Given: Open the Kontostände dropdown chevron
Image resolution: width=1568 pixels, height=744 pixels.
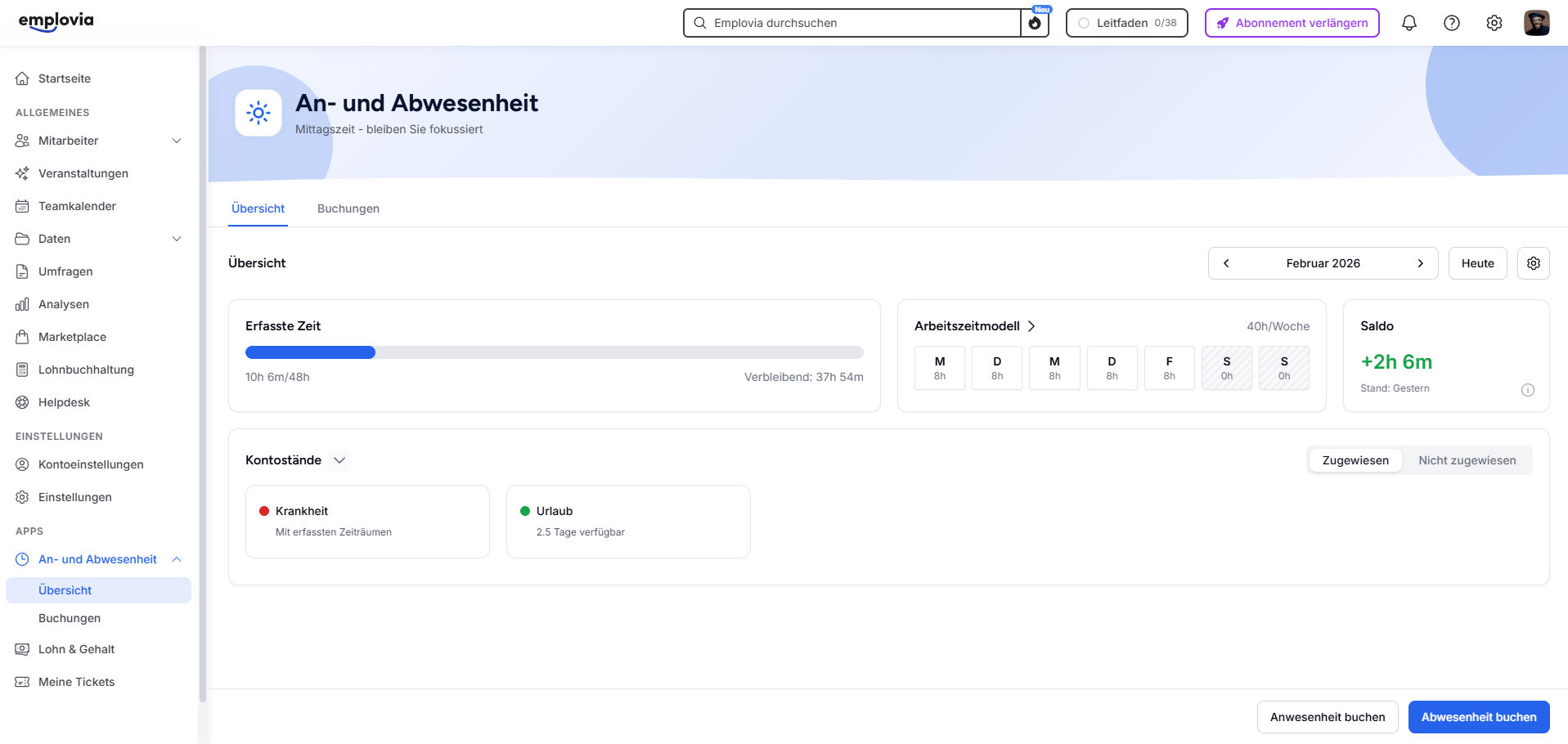Looking at the screenshot, I should [x=339, y=460].
